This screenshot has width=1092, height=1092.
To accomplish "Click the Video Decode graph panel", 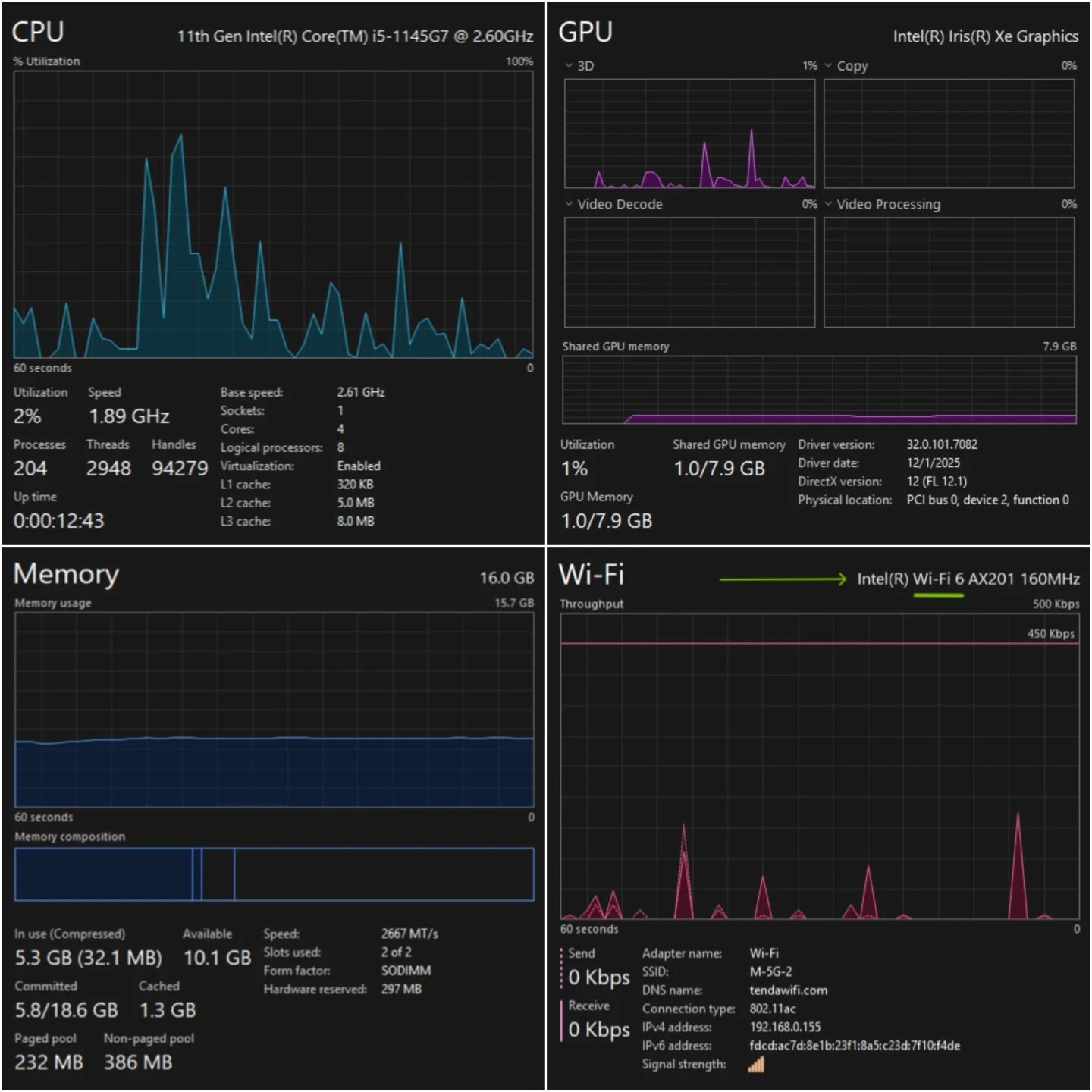I will pos(689,272).
